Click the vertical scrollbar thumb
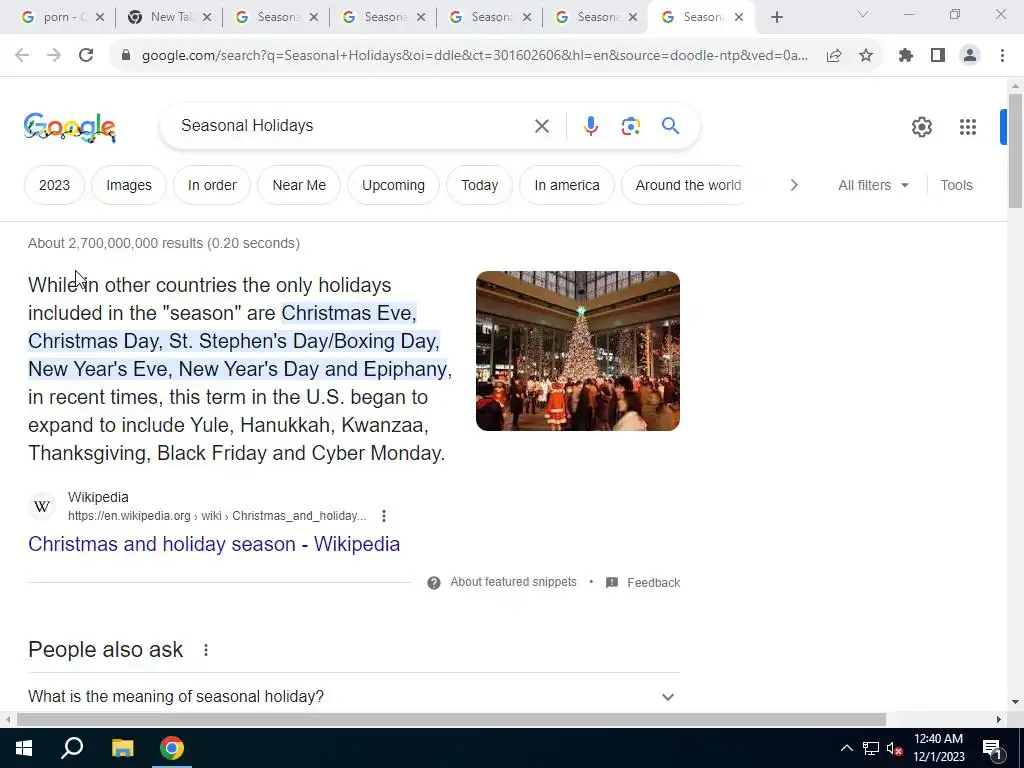Image resolution: width=1024 pixels, height=768 pixels. [x=1015, y=152]
